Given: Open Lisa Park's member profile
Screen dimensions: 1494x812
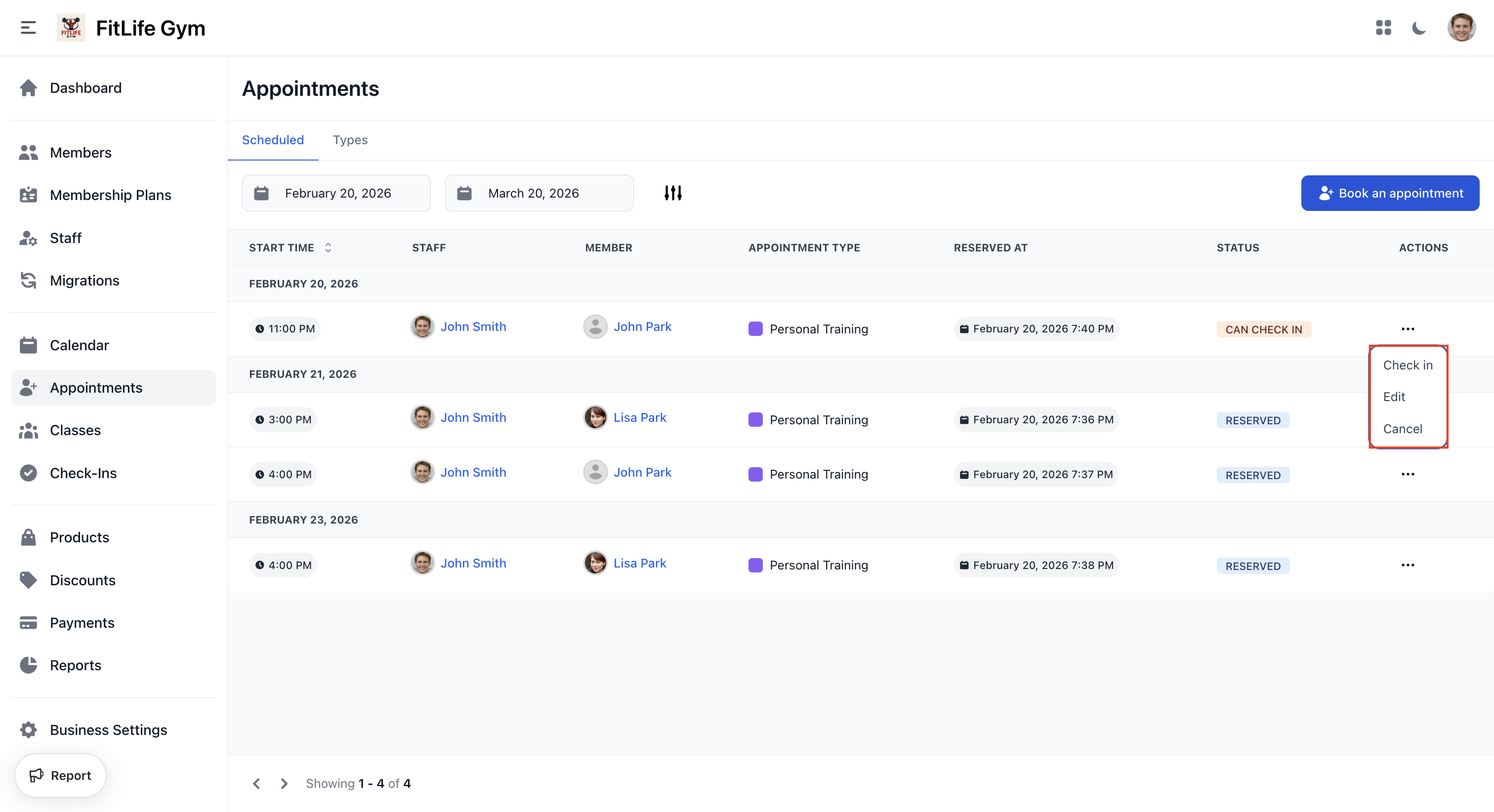Looking at the screenshot, I should [640, 417].
